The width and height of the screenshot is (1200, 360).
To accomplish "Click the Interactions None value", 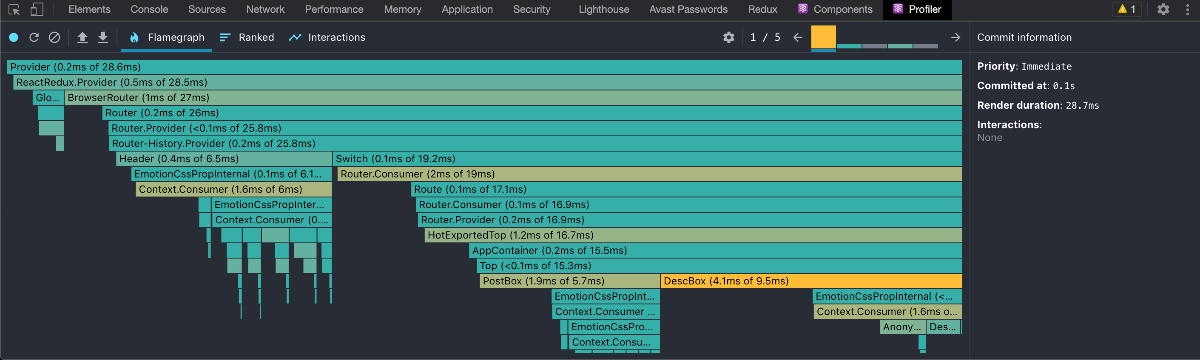I will click(989, 137).
